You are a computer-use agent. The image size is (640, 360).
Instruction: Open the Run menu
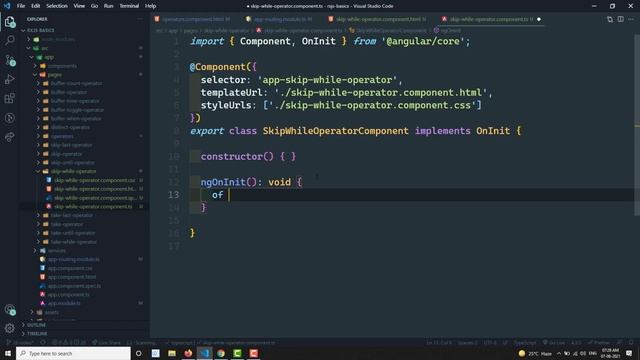coord(108,6)
